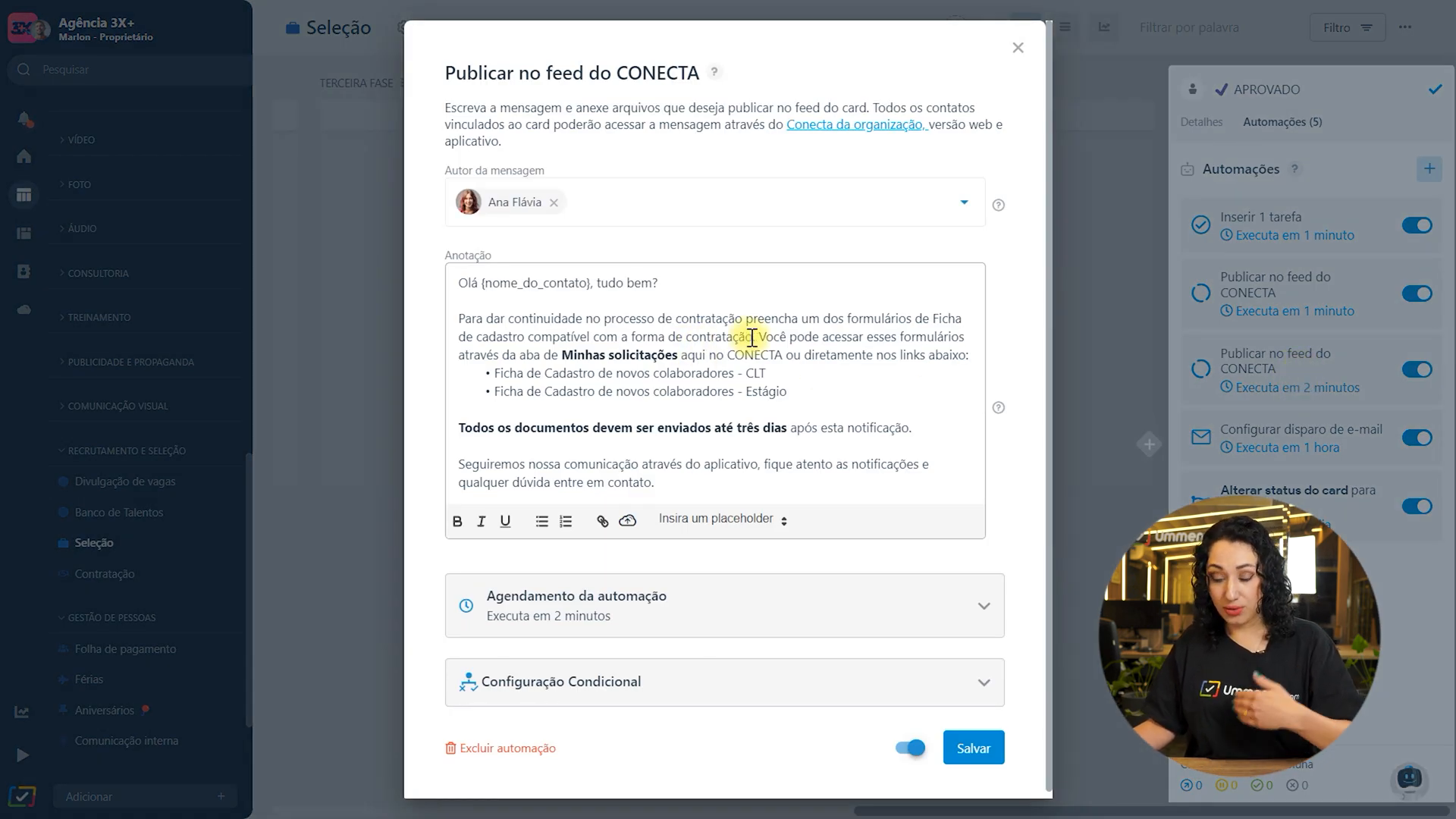1456x819 pixels.
Task: Toggle Publicar no feed 1 minuto automation
Action: [1417, 293]
